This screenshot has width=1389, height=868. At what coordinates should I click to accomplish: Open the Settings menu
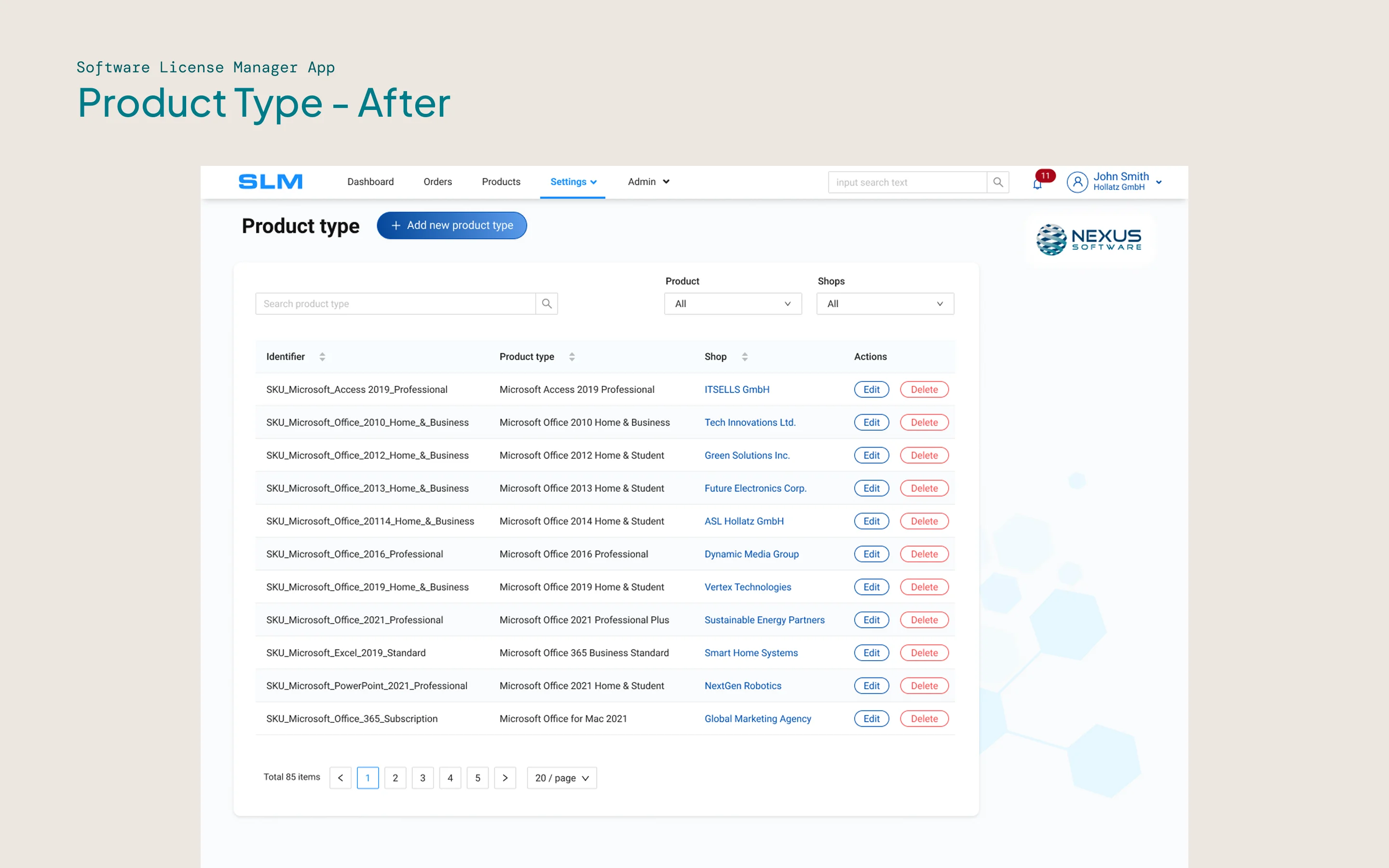coord(573,181)
